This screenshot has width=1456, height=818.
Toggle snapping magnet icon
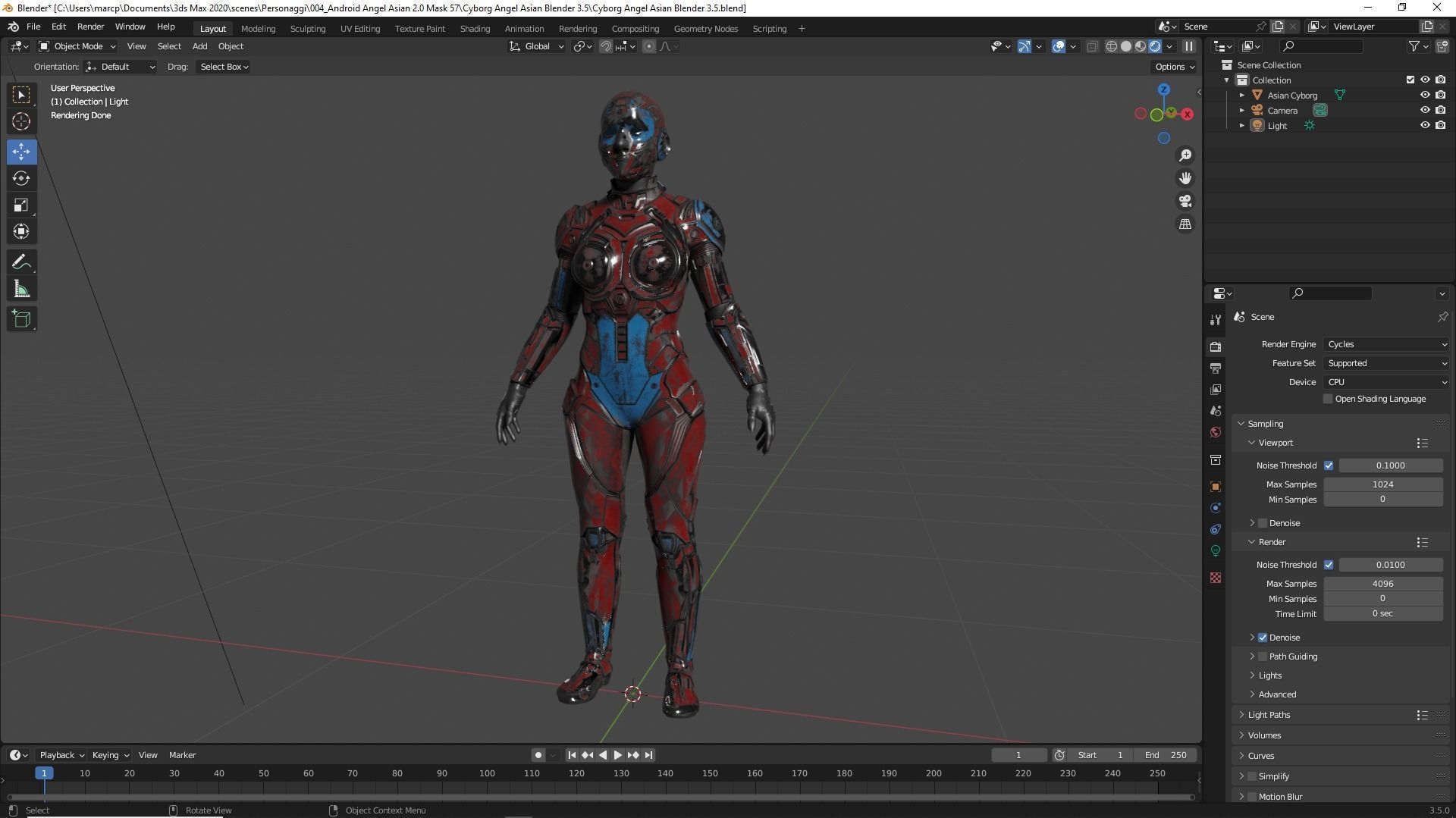(x=606, y=46)
